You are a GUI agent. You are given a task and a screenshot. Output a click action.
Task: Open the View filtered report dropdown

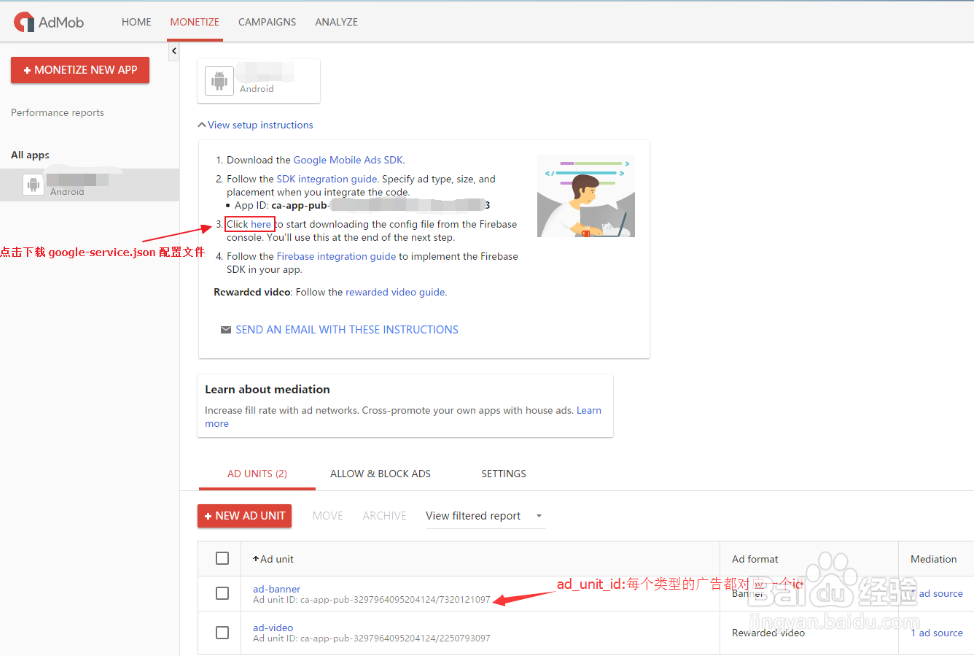pos(484,515)
